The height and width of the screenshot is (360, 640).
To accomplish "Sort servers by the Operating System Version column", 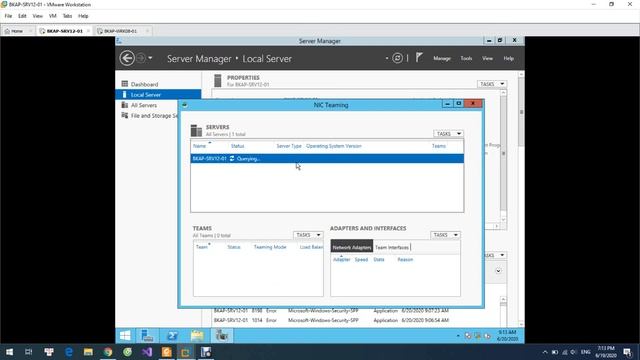I will click(x=333, y=146).
